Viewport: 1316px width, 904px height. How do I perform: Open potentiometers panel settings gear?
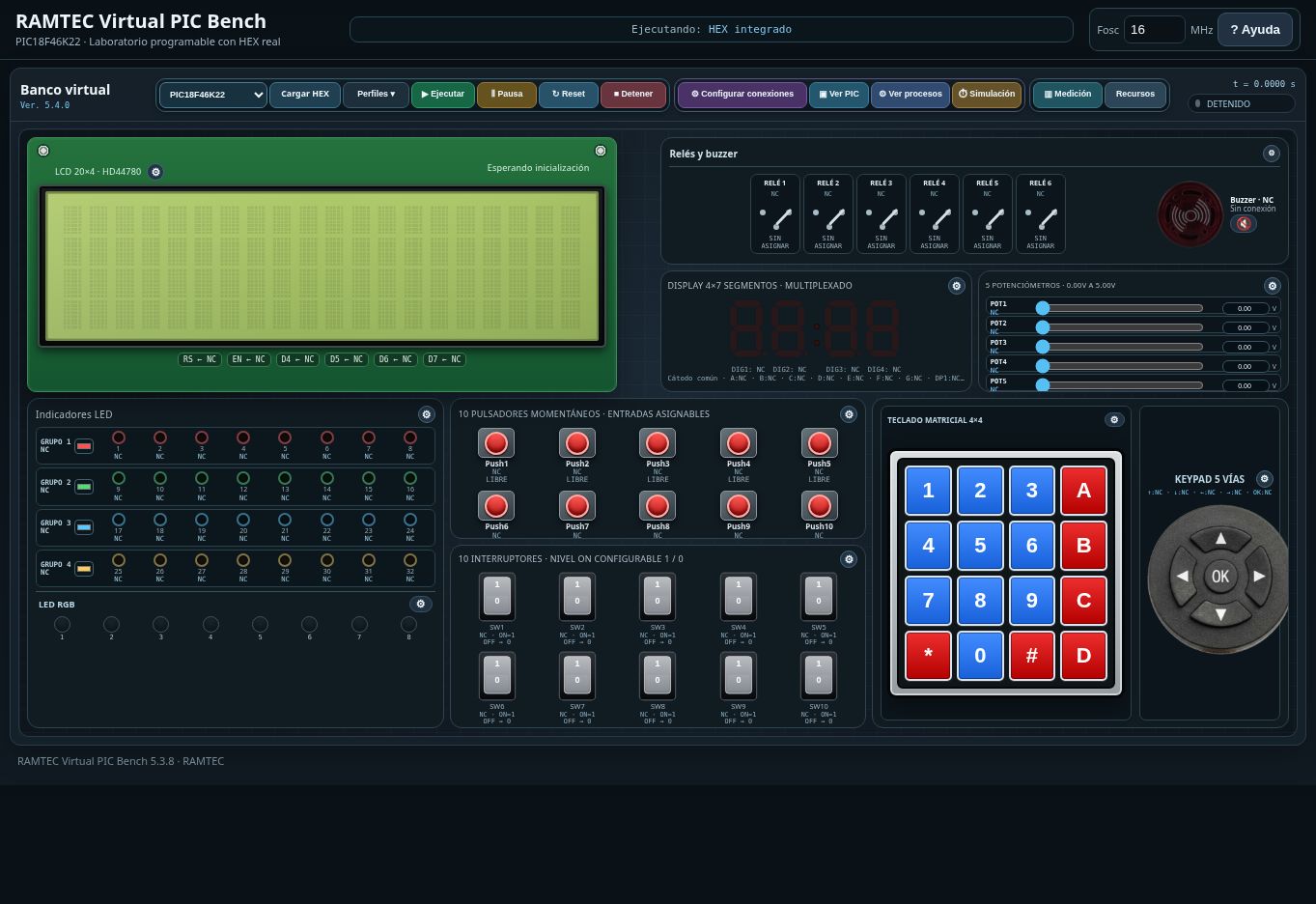tap(1272, 286)
